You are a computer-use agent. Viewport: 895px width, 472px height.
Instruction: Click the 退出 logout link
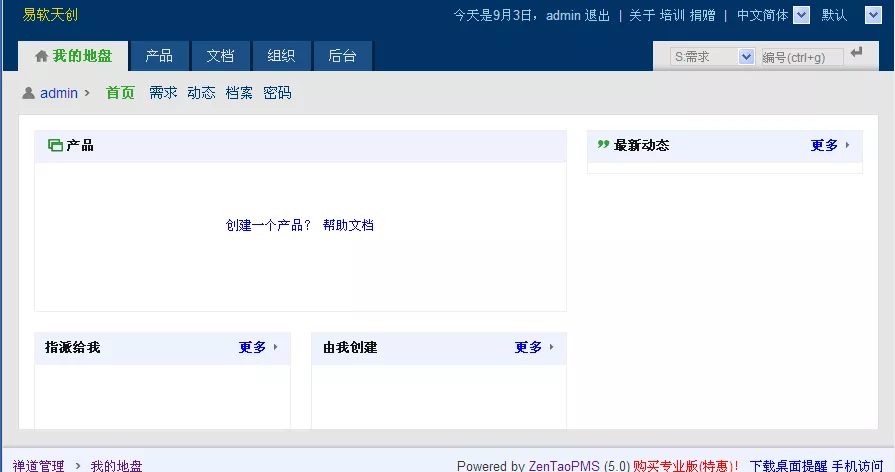click(x=598, y=15)
